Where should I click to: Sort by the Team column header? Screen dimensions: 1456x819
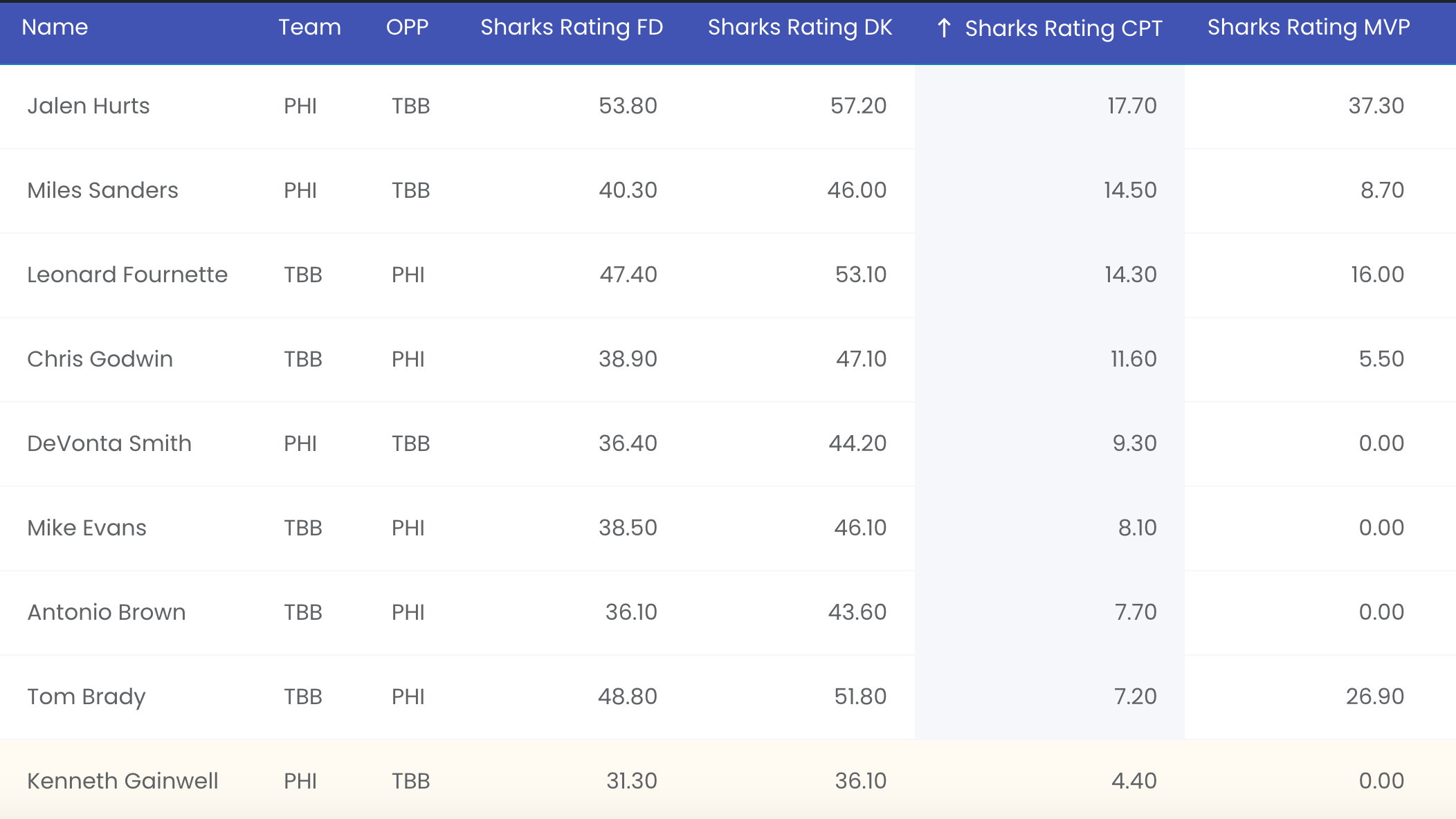pyautogui.click(x=309, y=27)
